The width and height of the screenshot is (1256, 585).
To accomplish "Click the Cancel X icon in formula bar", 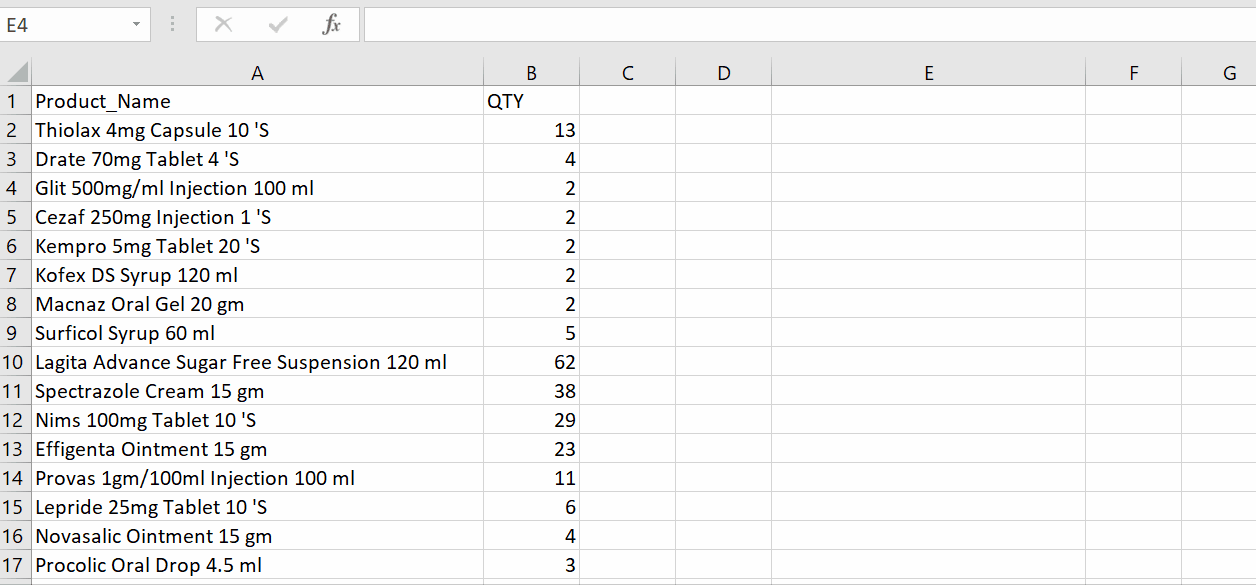I will 223,25.
